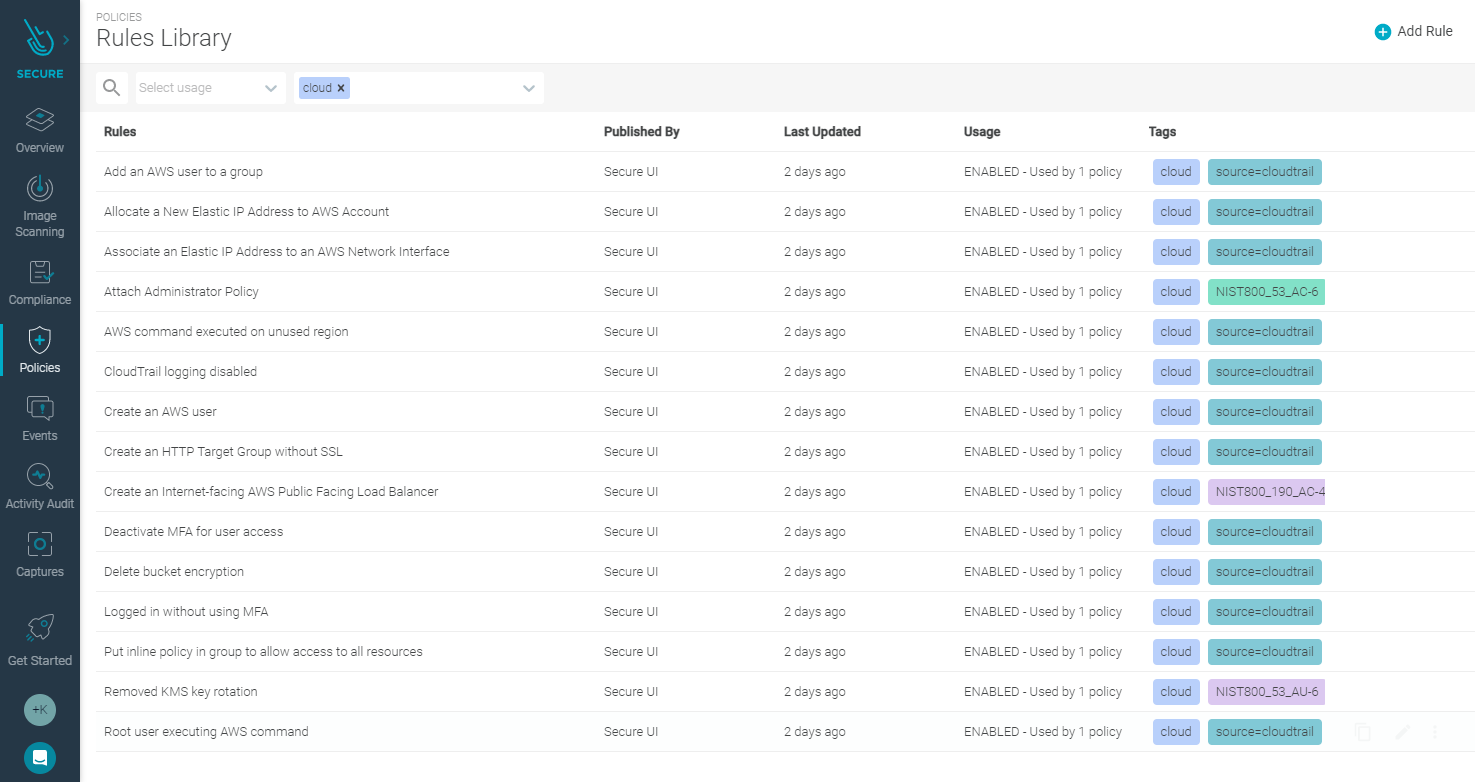Open the +K user avatar menu
This screenshot has width=1475, height=782.
click(x=40, y=710)
